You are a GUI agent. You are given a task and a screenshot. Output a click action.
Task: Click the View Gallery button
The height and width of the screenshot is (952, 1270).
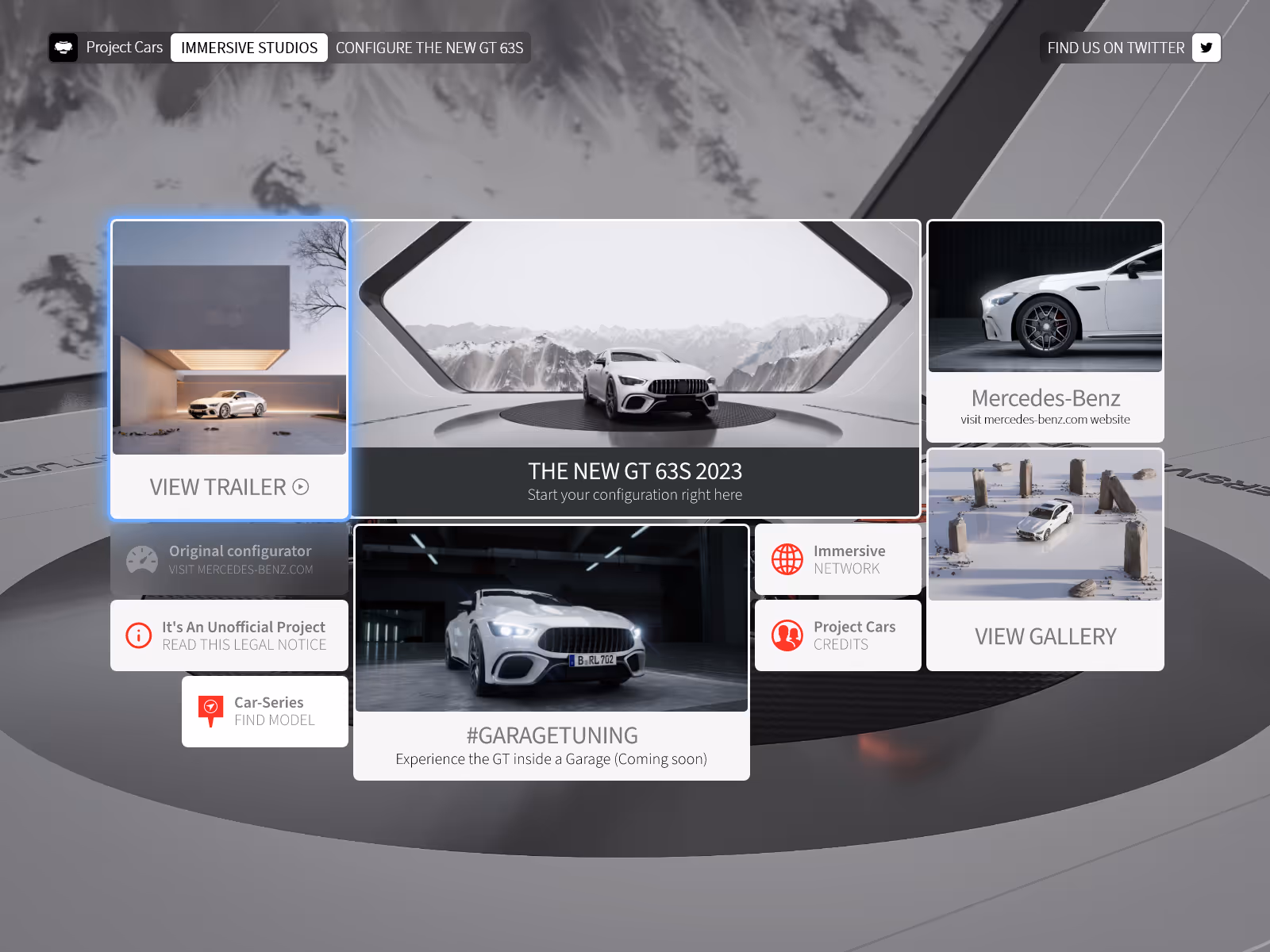(x=1045, y=637)
